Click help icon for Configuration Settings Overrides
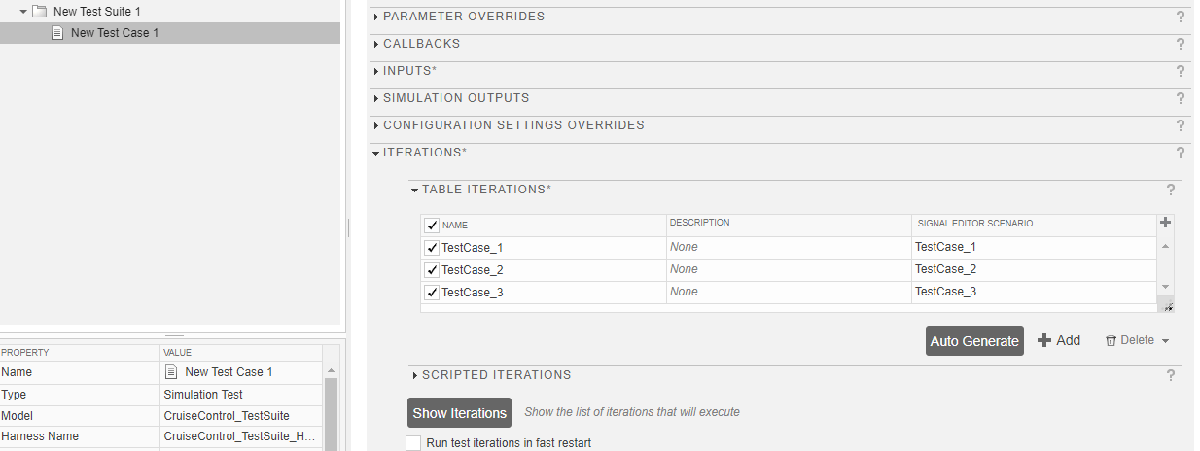Image resolution: width=1200 pixels, height=451 pixels. click(x=1180, y=125)
